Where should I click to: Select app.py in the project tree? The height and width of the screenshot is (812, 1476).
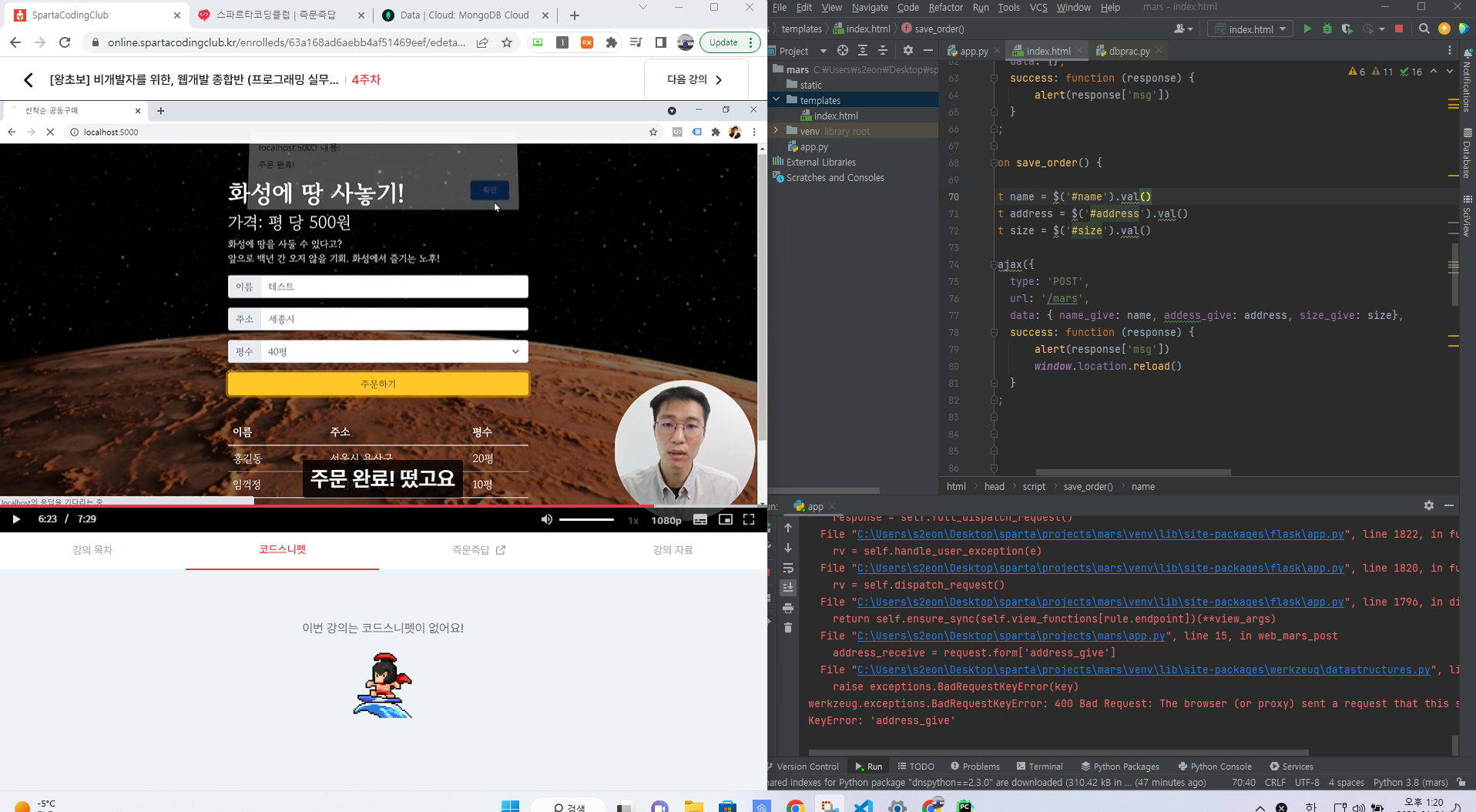coord(813,146)
